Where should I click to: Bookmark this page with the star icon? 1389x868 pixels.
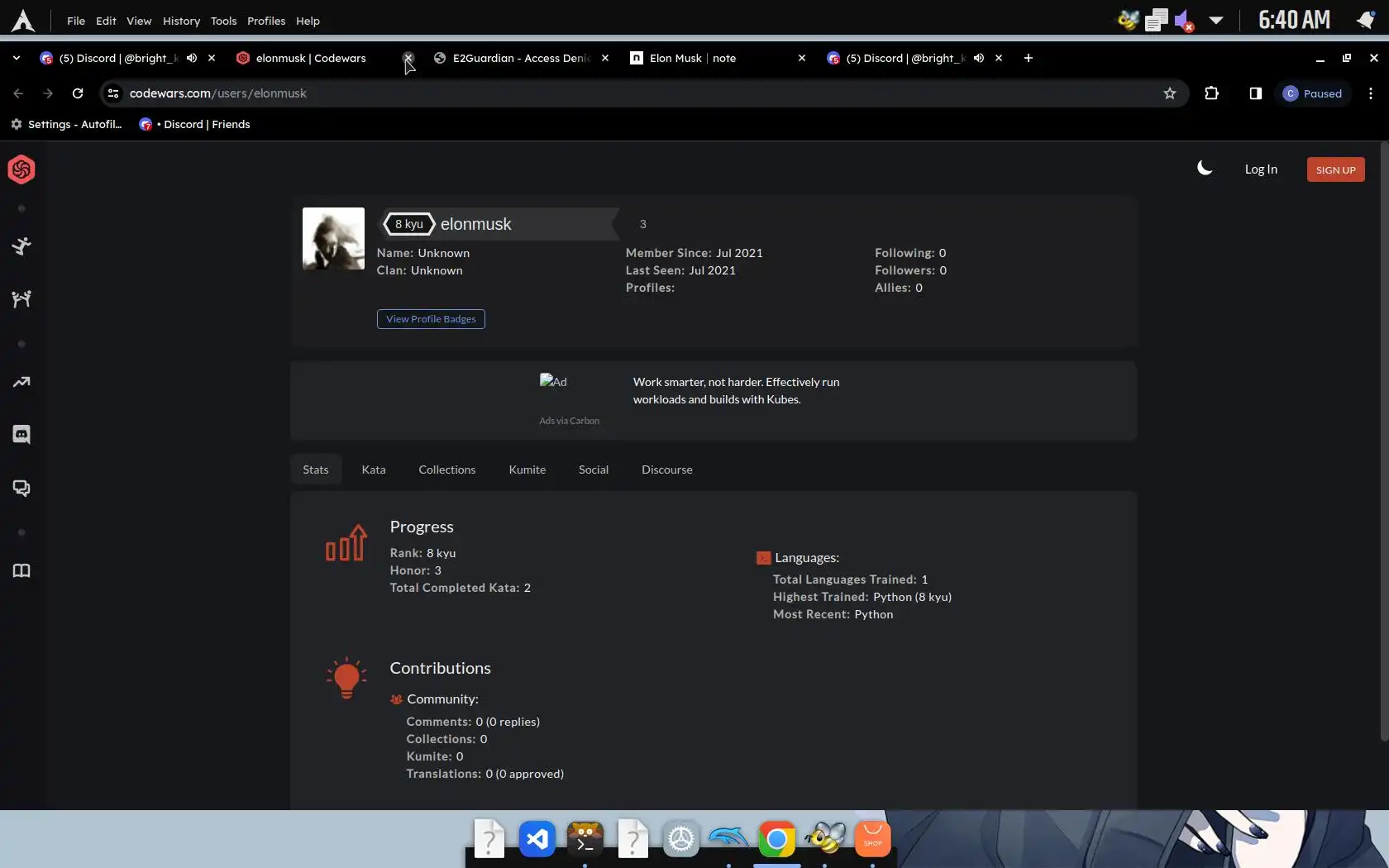1170,93
